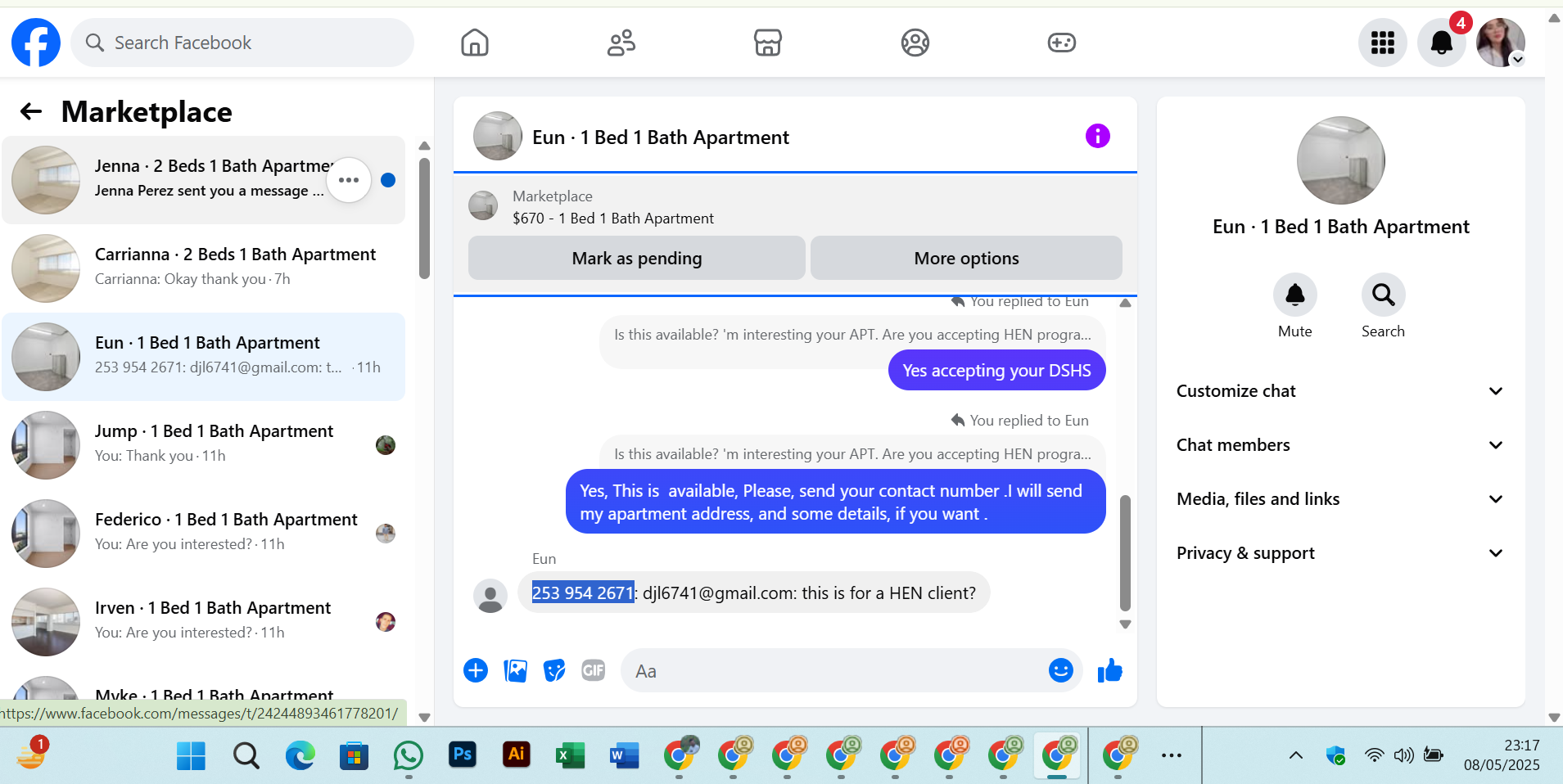Select Eun's 1 Bed 1 Bath conversation
Screen dimensions: 1563x784
[203, 357]
